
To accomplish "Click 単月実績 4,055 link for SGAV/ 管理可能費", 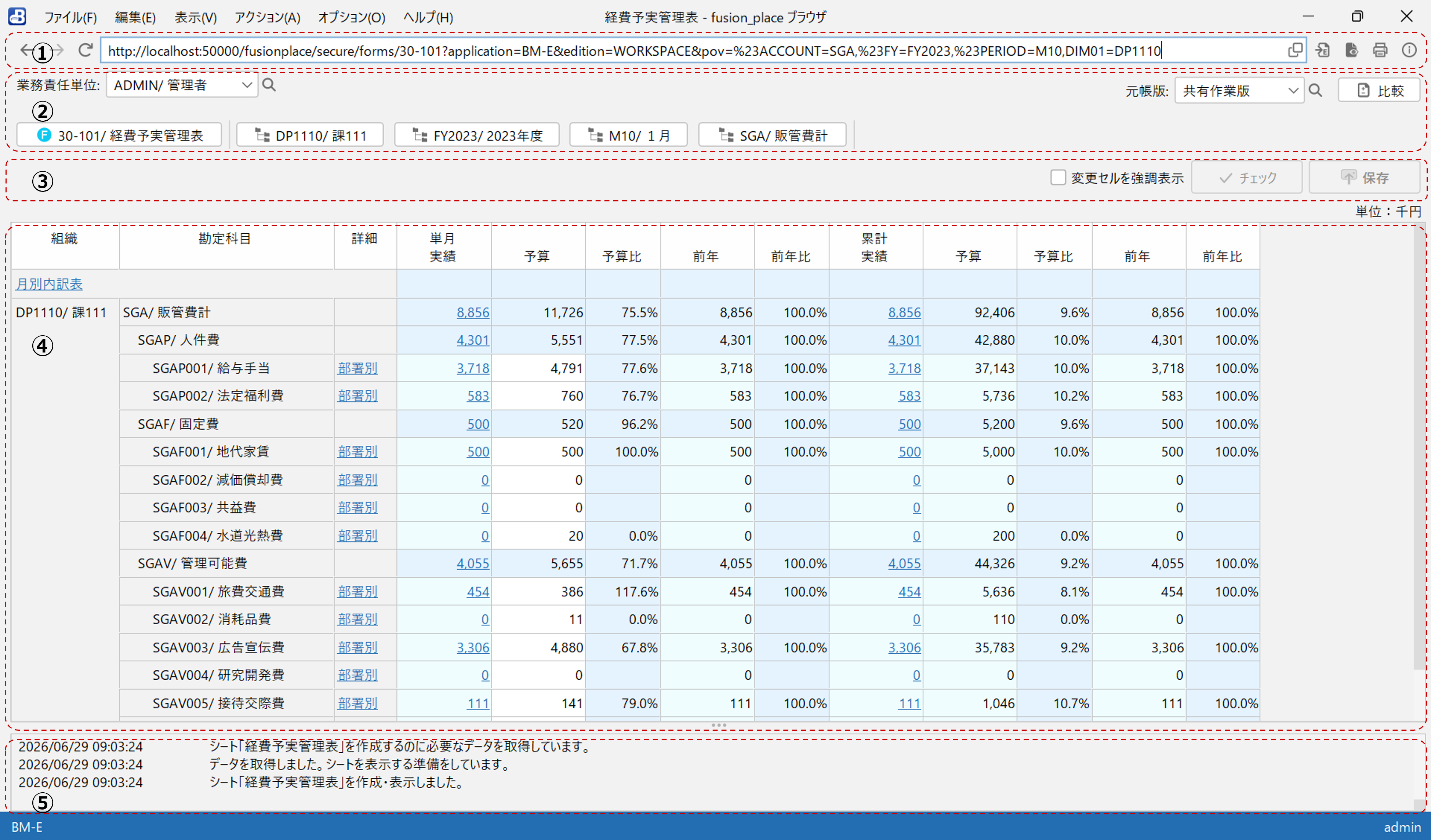I will (x=472, y=563).
